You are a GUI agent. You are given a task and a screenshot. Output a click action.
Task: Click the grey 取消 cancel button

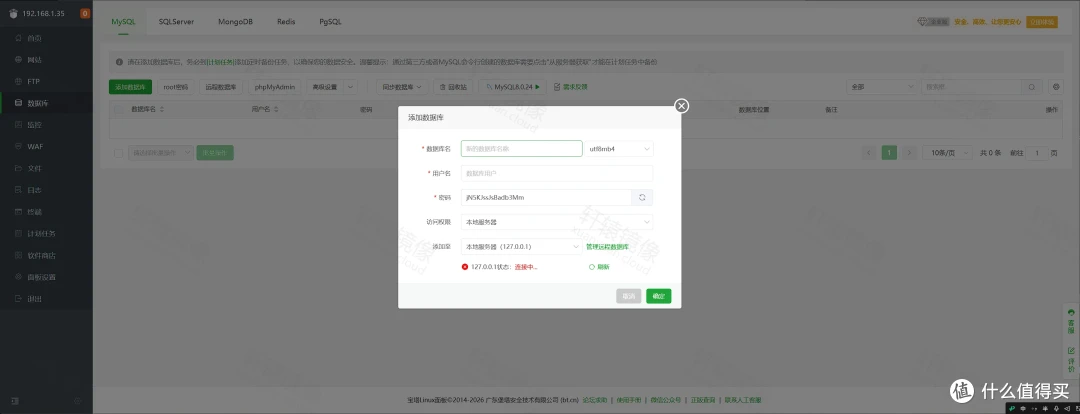coord(629,296)
